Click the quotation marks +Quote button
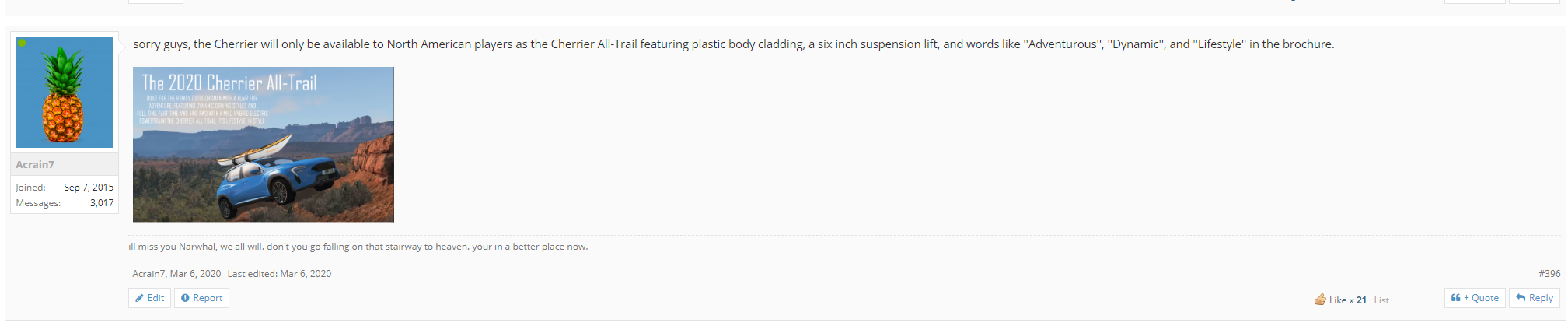Image resolution: width=1568 pixels, height=326 pixels. tap(1475, 298)
